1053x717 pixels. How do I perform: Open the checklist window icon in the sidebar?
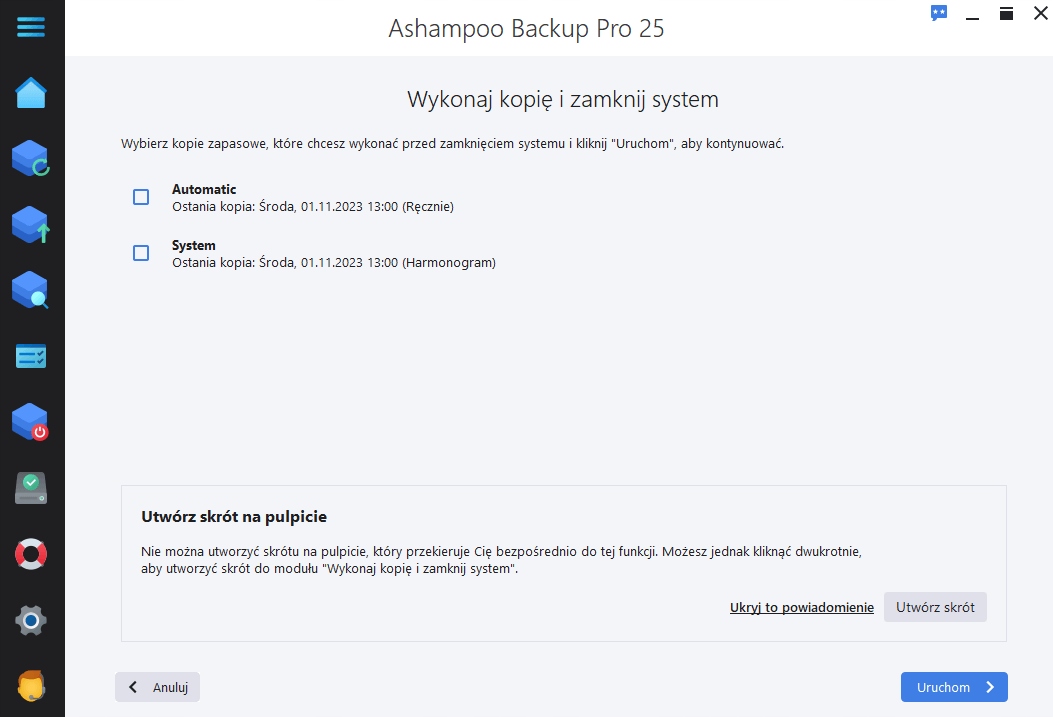click(31, 356)
